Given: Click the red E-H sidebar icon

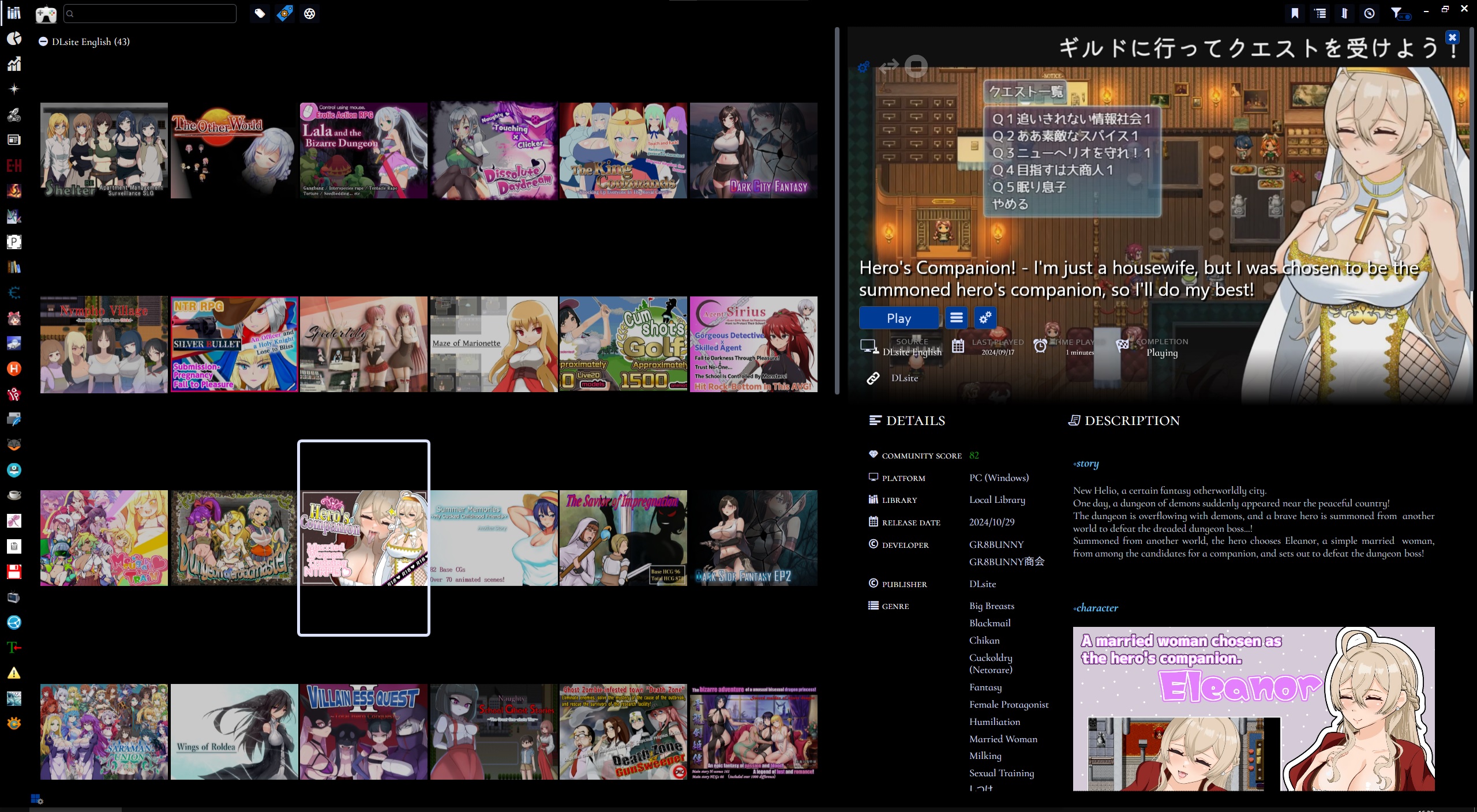Looking at the screenshot, I should [14, 166].
